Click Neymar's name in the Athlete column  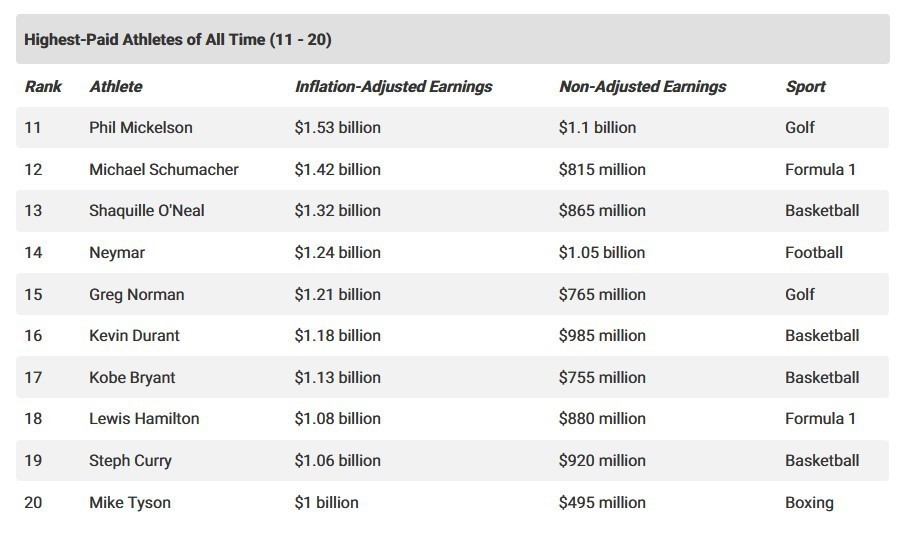pos(117,253)
